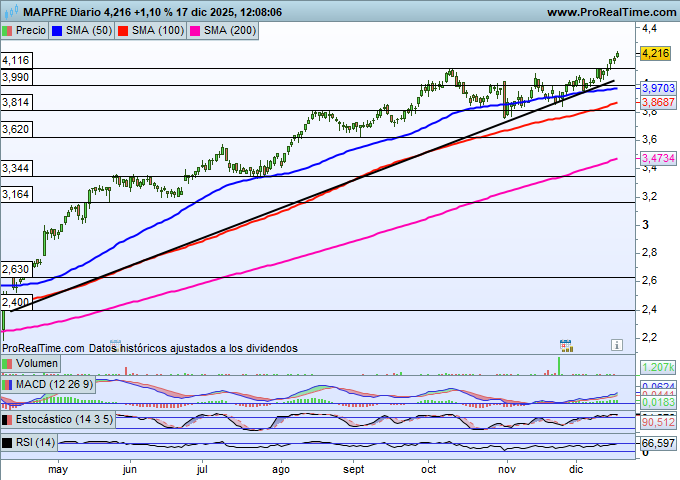Select the 3,990 horizontal level label

pyautogui.click(x=15, y=77)
